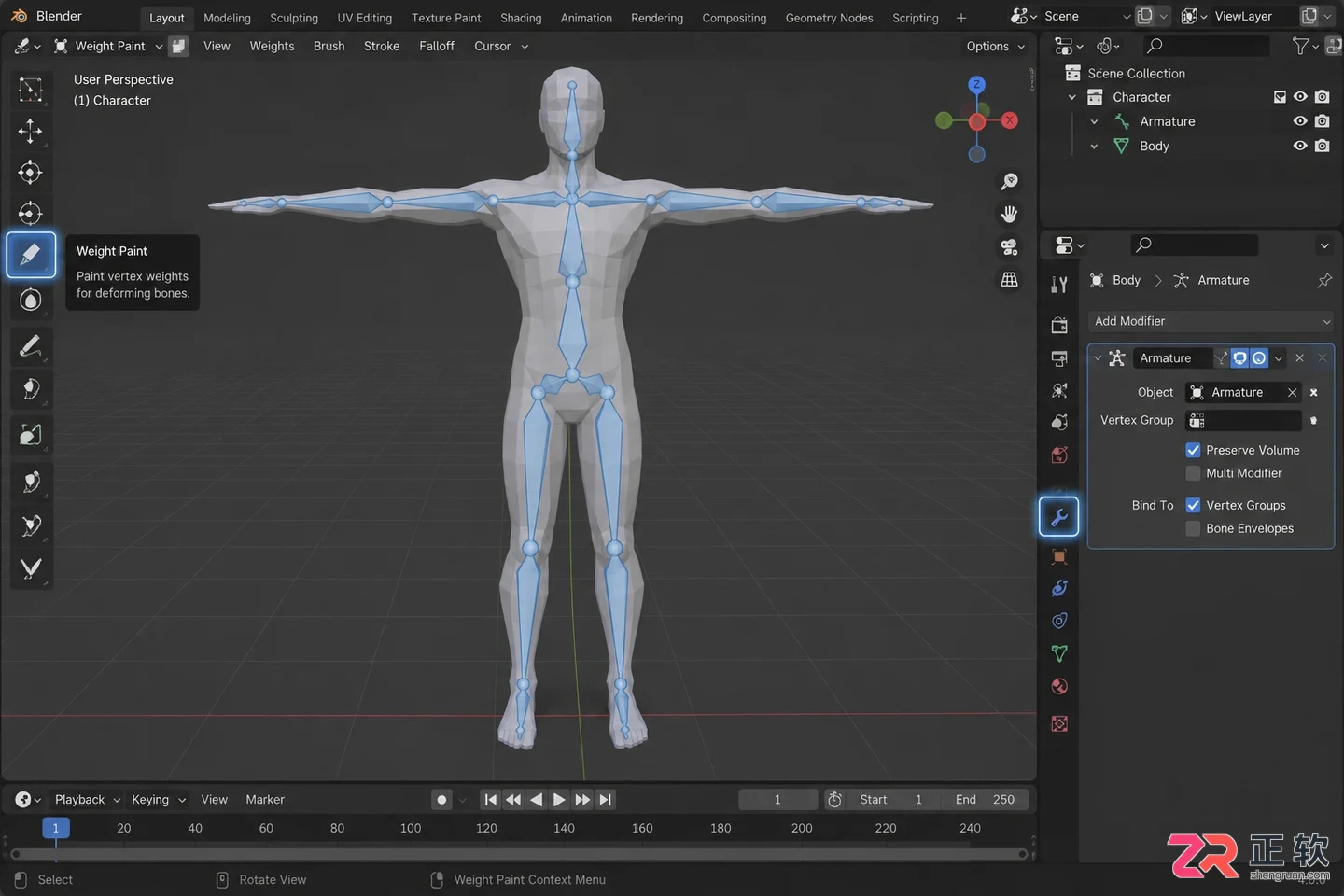1344x896 pixels.
Task: Open the orange Object properties tab
Action: click(1059, 556)
